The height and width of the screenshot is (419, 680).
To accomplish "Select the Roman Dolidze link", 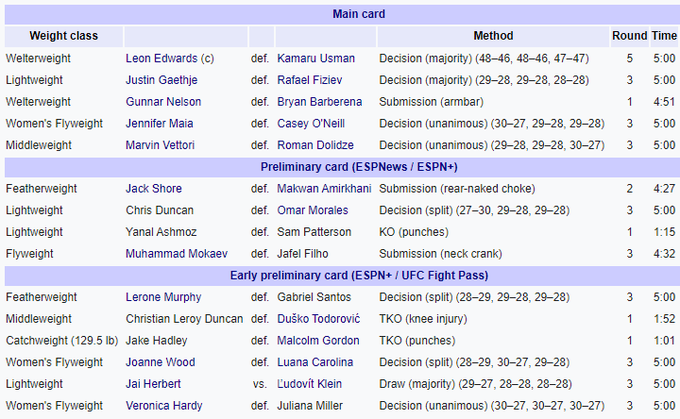I will [313, 145].
